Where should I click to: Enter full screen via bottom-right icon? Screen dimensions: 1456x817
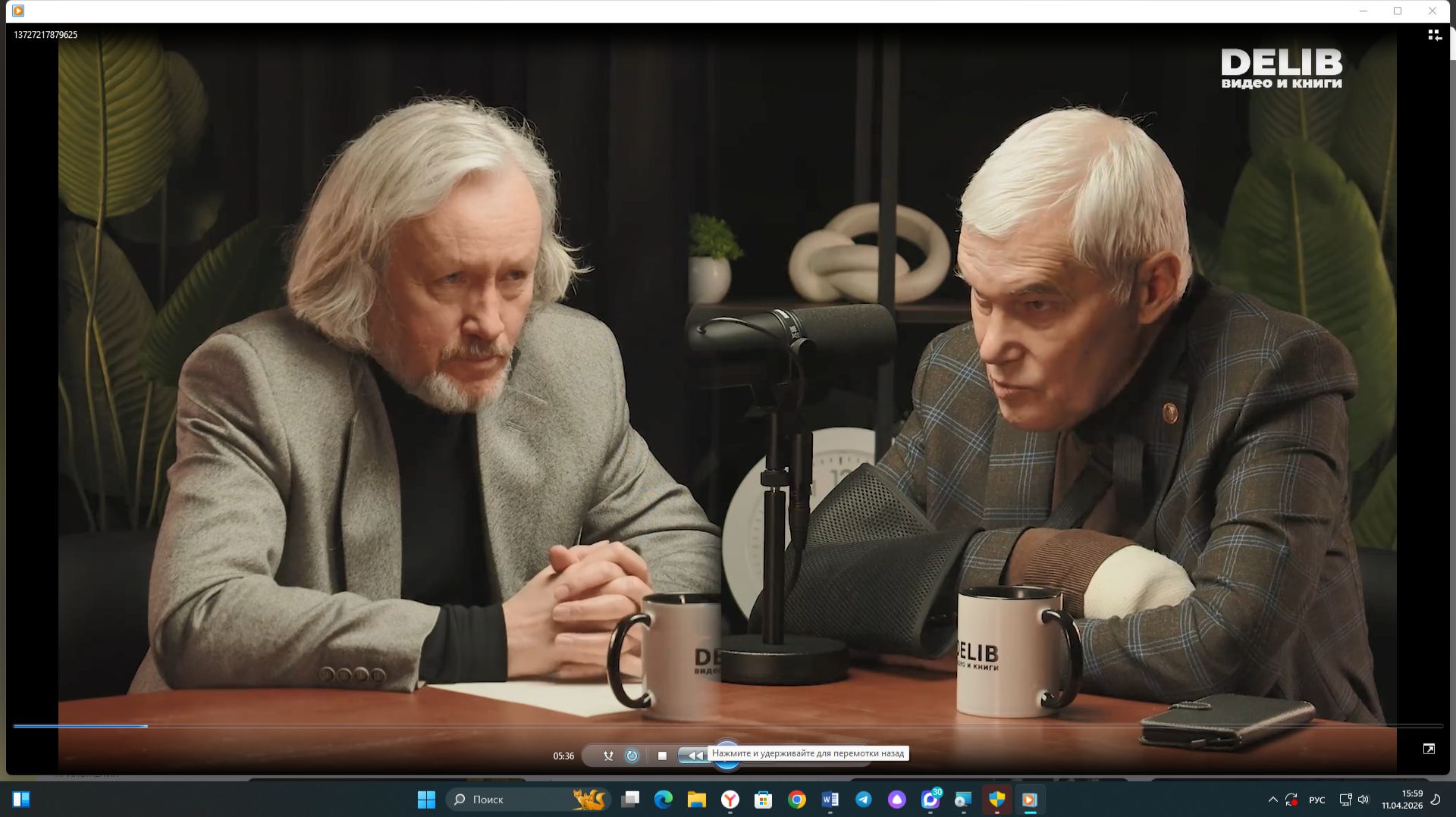[1429, 749]
